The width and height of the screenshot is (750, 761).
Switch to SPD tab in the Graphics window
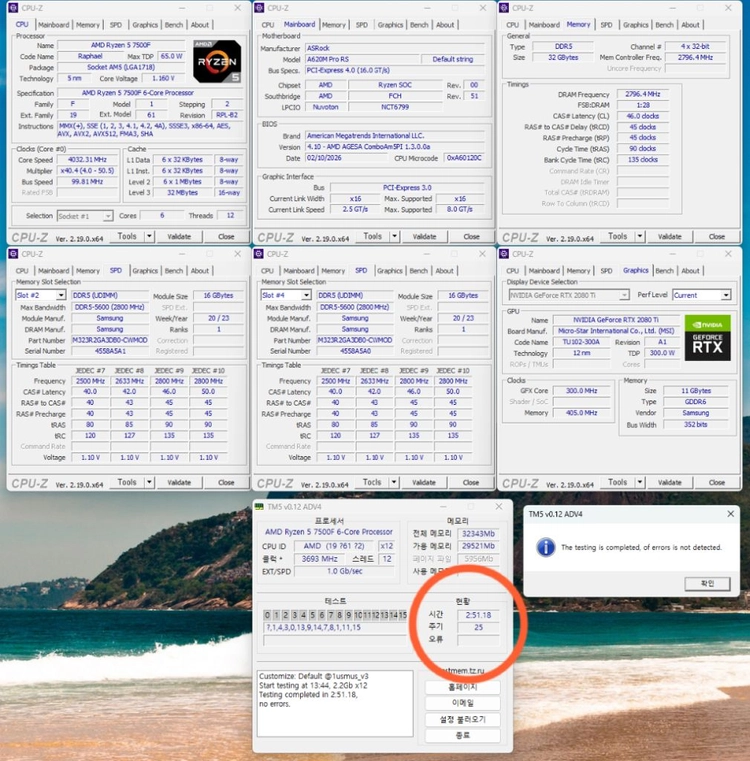[x=606, y=271]
